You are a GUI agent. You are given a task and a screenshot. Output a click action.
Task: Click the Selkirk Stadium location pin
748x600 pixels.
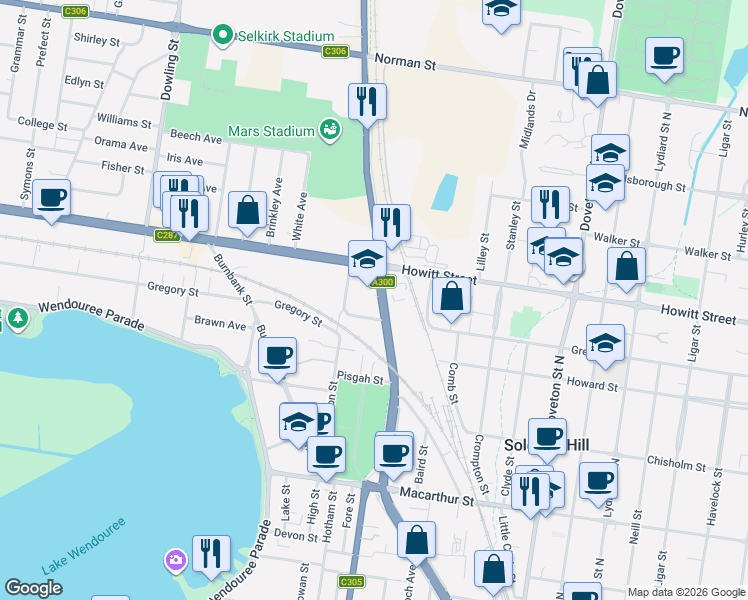tap(222, 35)
